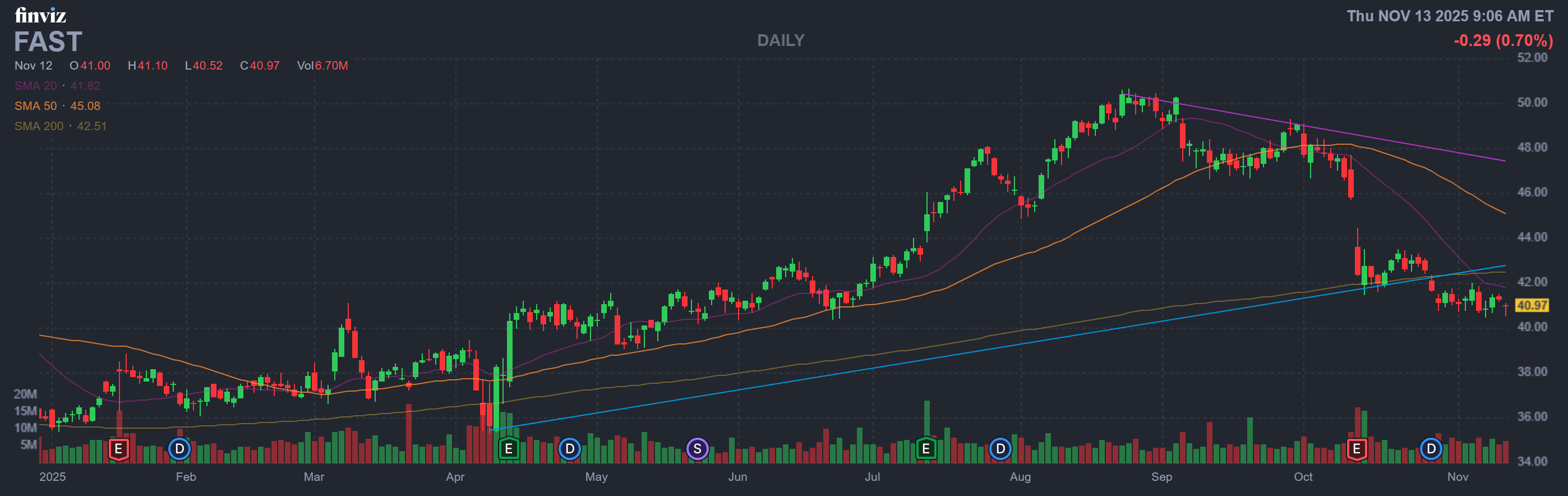Select the SMA 200 indicator label

pos(60,126)
